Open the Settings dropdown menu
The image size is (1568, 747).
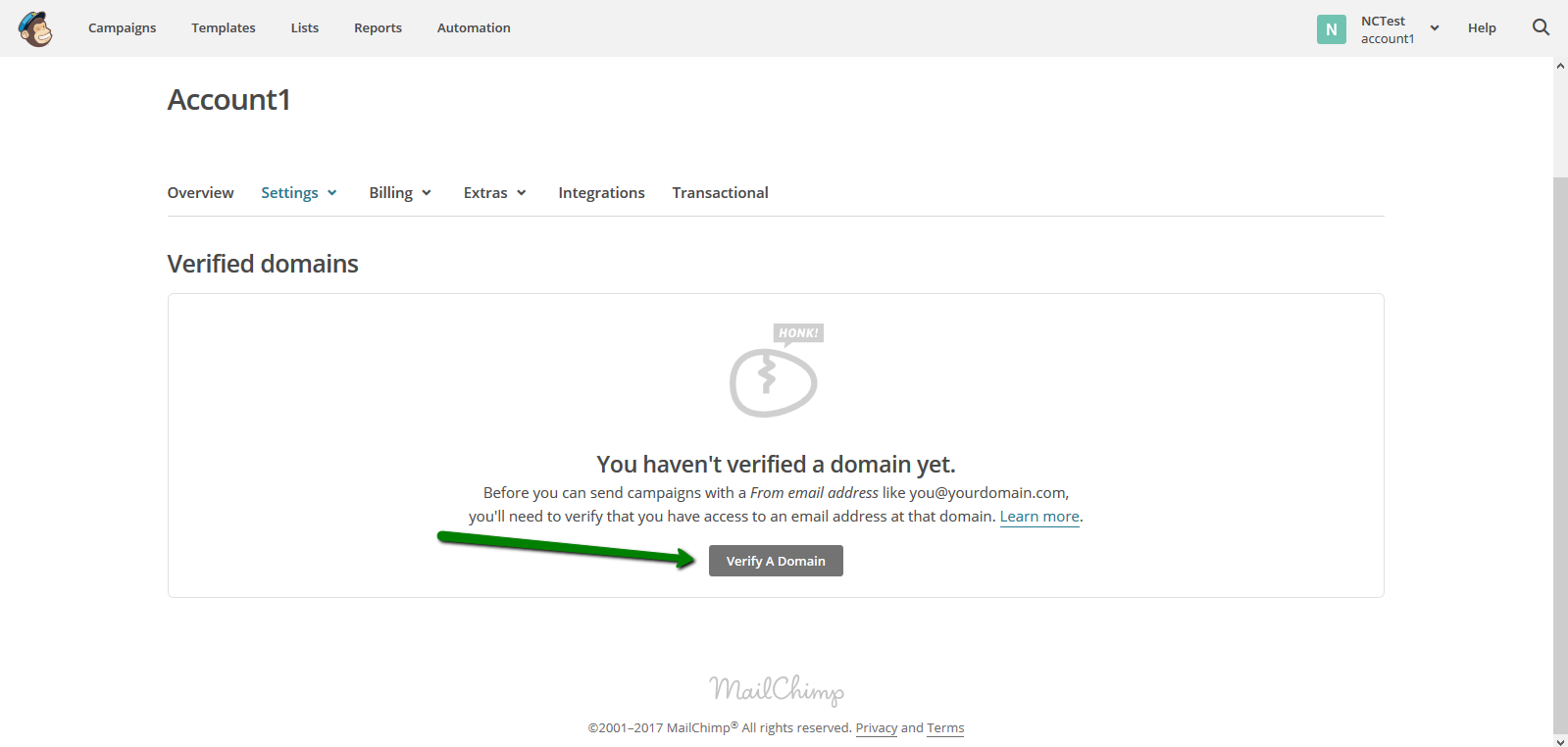(x=299, y=193)
